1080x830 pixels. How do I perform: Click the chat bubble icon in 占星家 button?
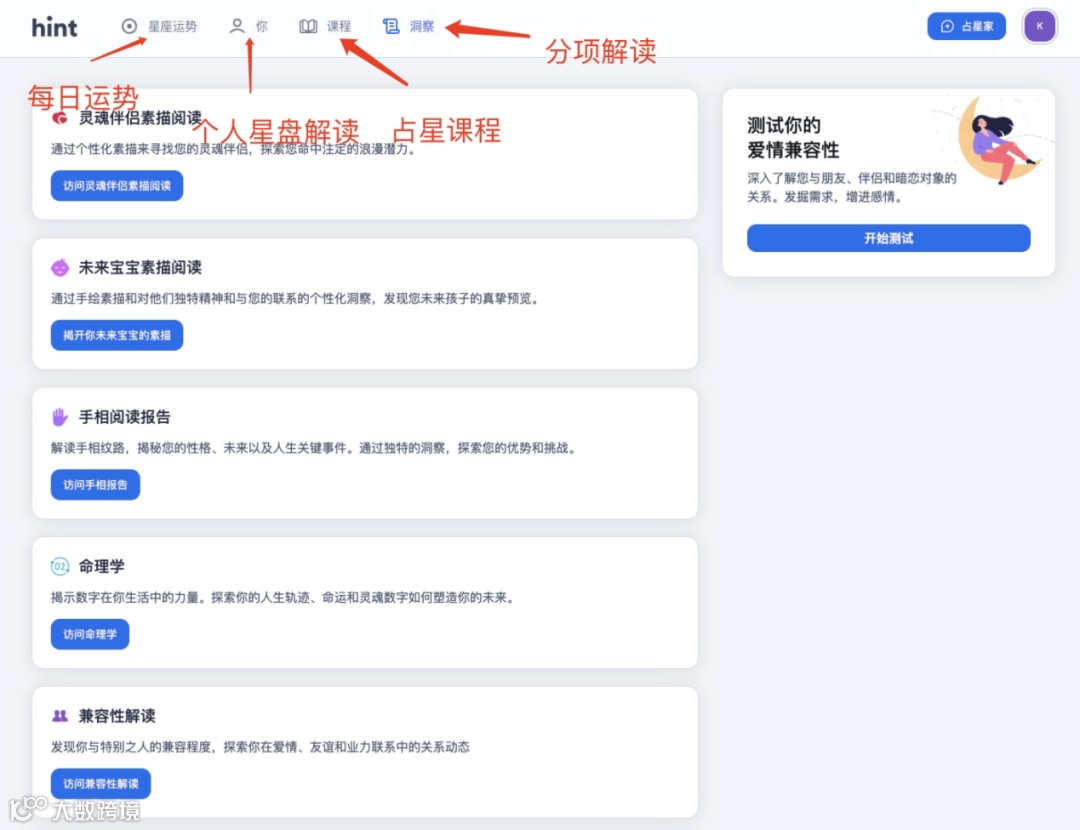point(947,26)
